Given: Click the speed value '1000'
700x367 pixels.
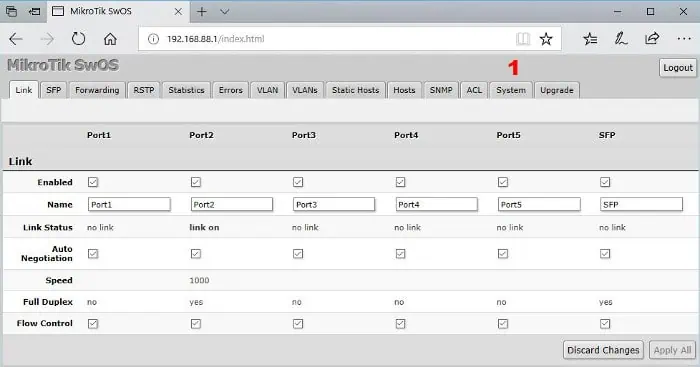Looking at the screenshot, I should coord(199,280).
